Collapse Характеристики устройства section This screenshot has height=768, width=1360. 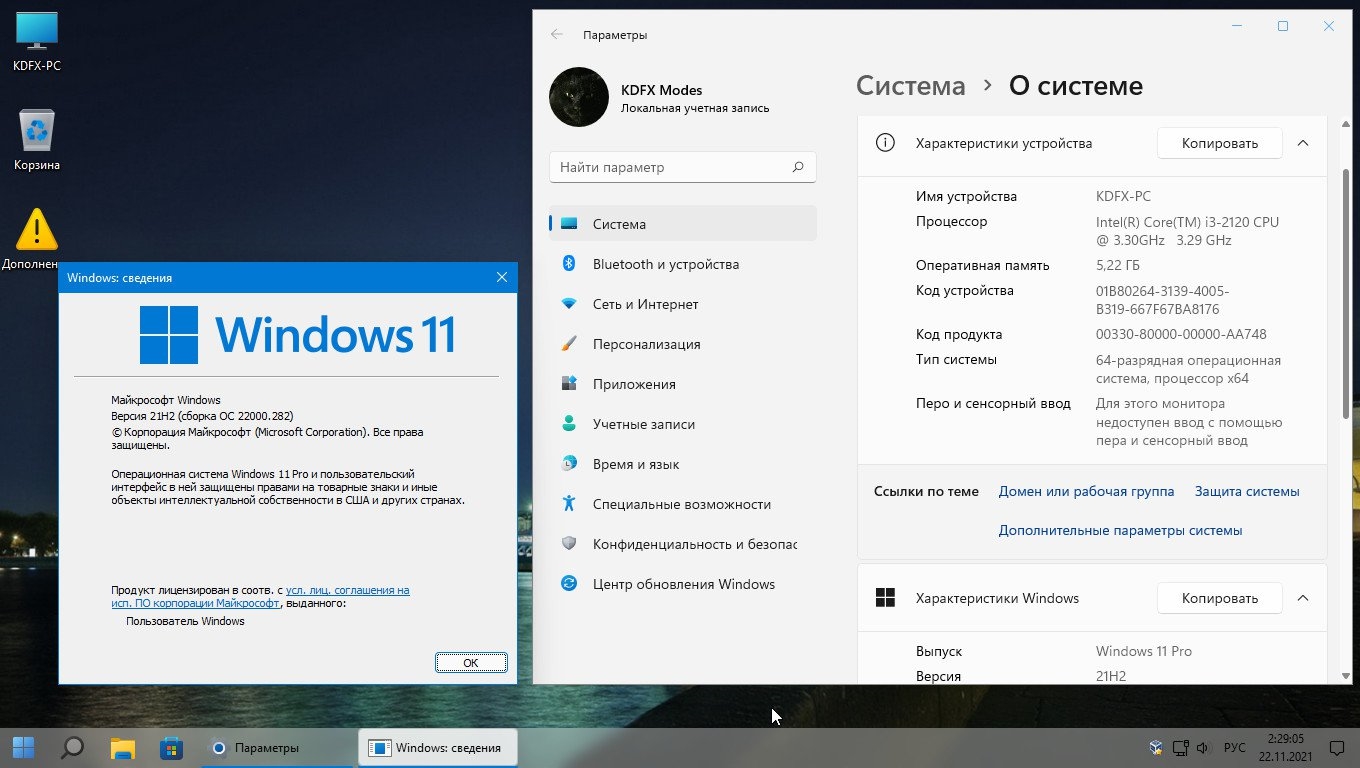point(1302,143)
